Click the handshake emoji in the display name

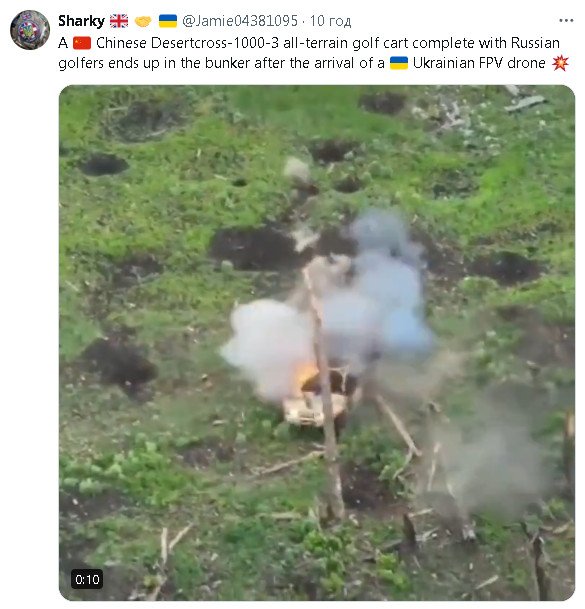click(143, 21)
